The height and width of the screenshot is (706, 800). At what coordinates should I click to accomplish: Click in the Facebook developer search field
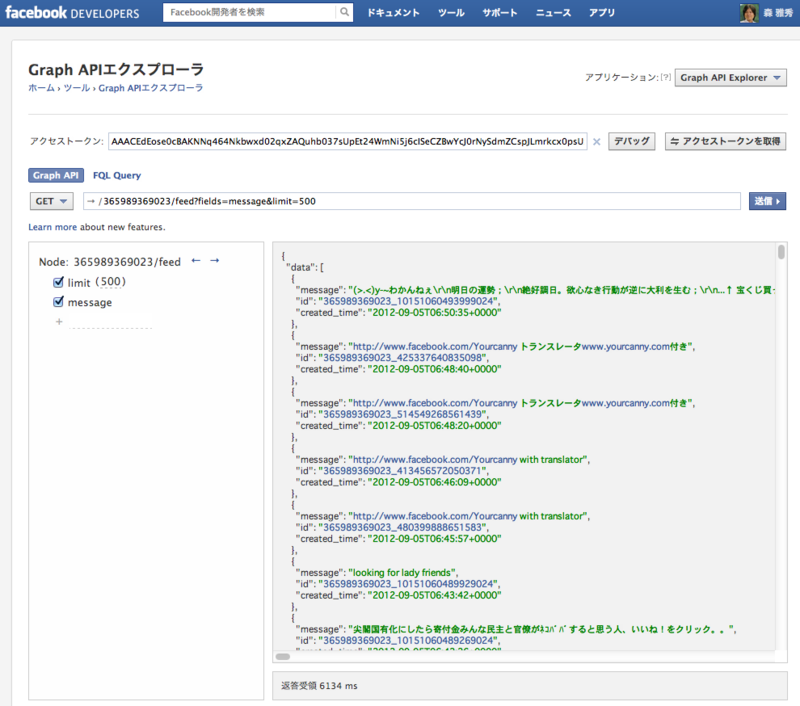(250, 12)
